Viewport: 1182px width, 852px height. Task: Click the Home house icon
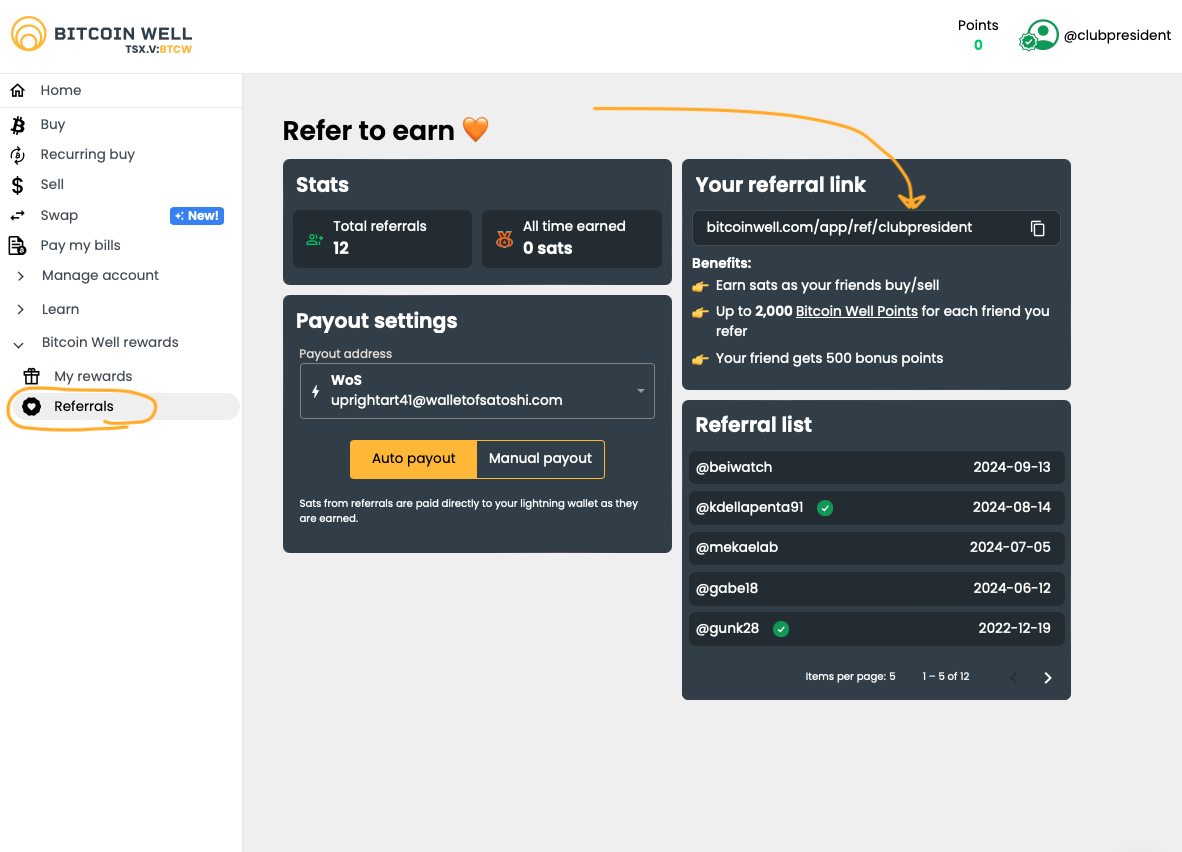click(x=17, y=91)
